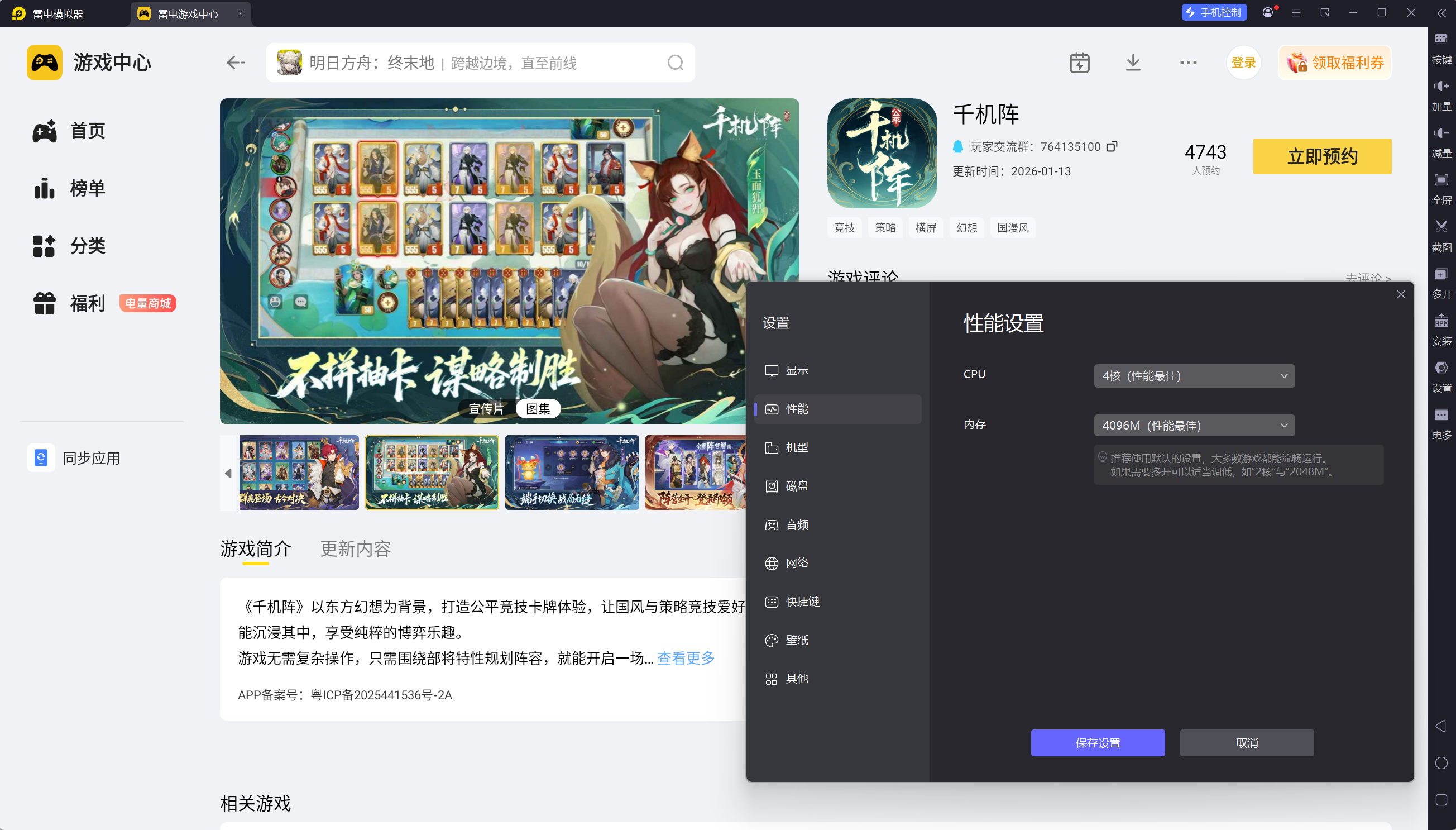Open multi-instance (多开) tool icon
The width and height of the screenshot is (1456, 830).
[x=1441, y=274]
